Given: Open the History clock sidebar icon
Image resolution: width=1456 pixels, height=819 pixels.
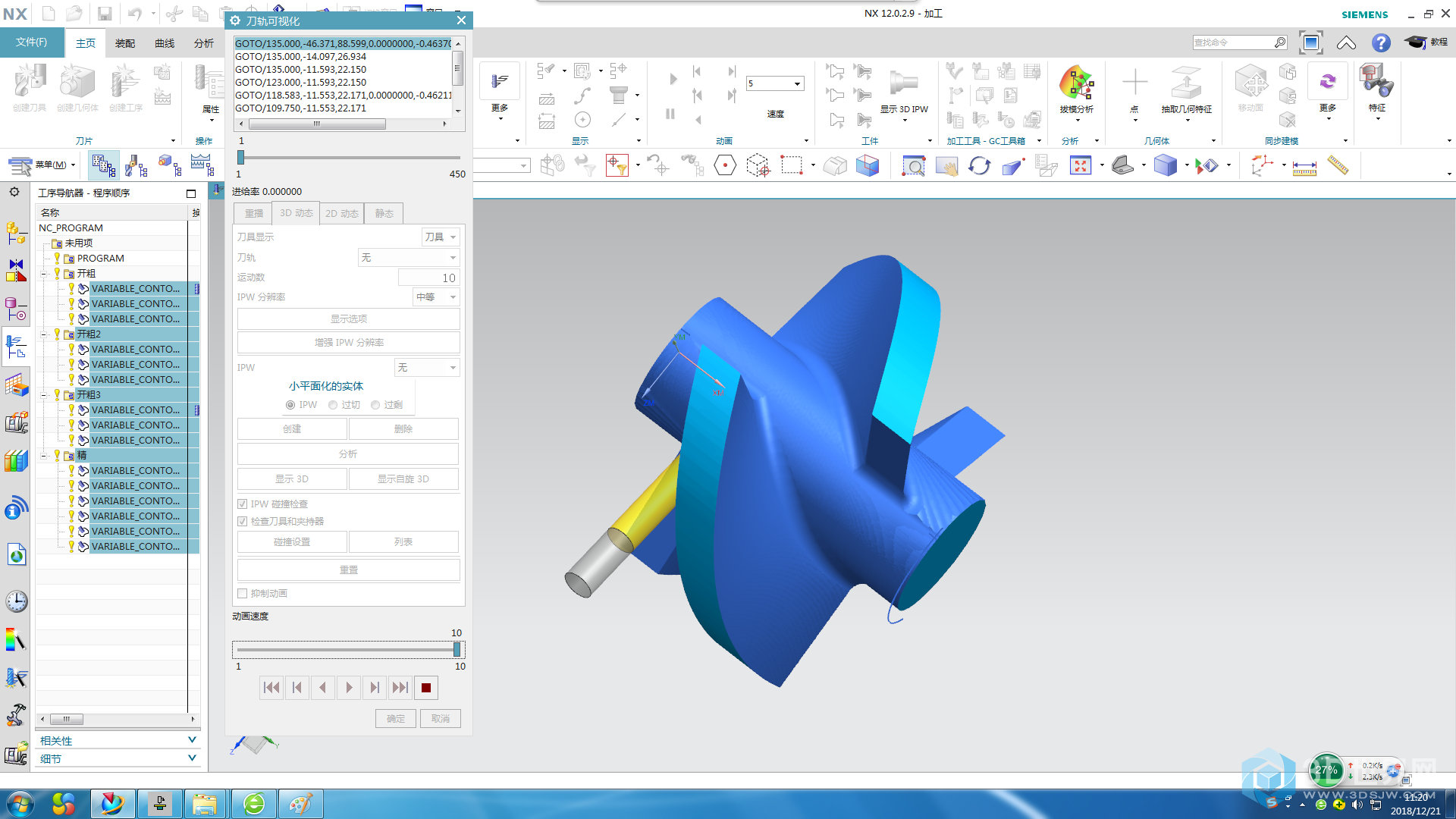Looking at the screenshot, I should pyautogui.click(x=16, y=601).
